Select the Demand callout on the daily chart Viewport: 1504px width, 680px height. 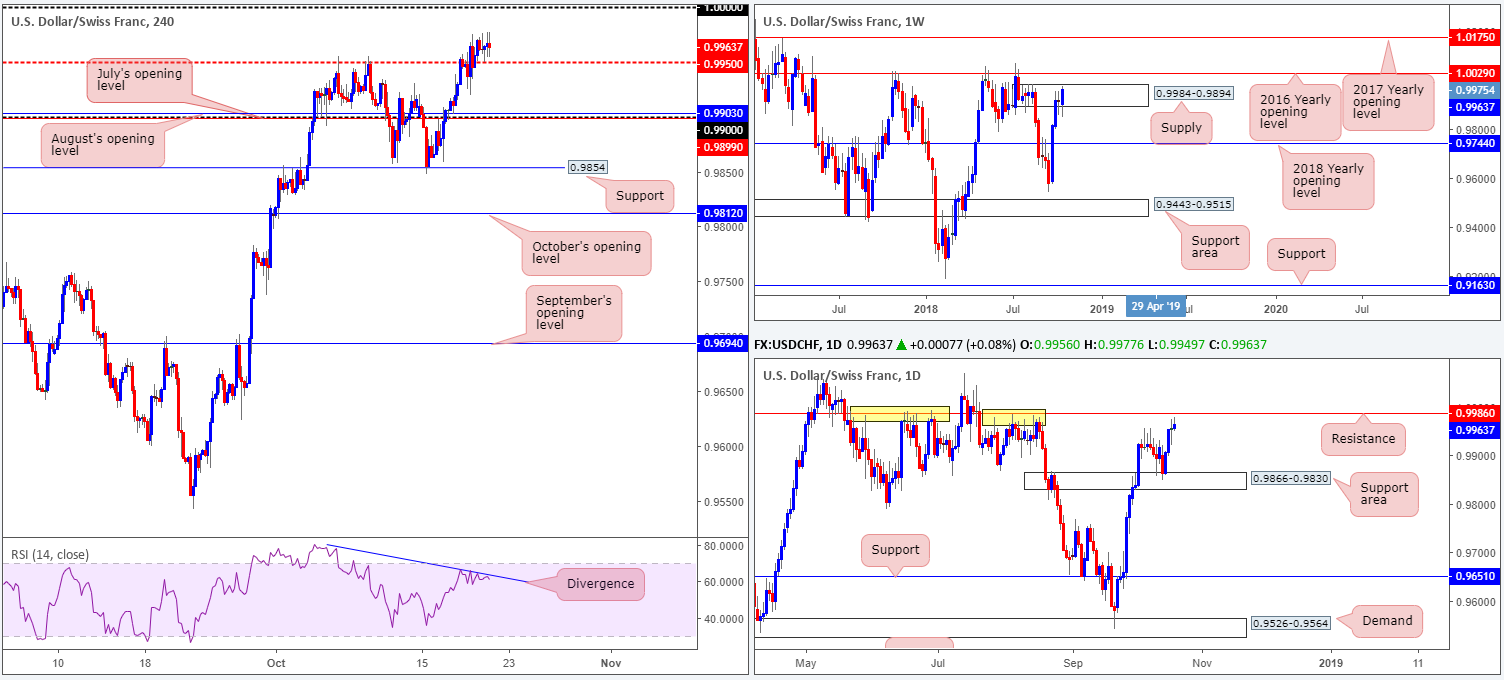click(1387, 621)
